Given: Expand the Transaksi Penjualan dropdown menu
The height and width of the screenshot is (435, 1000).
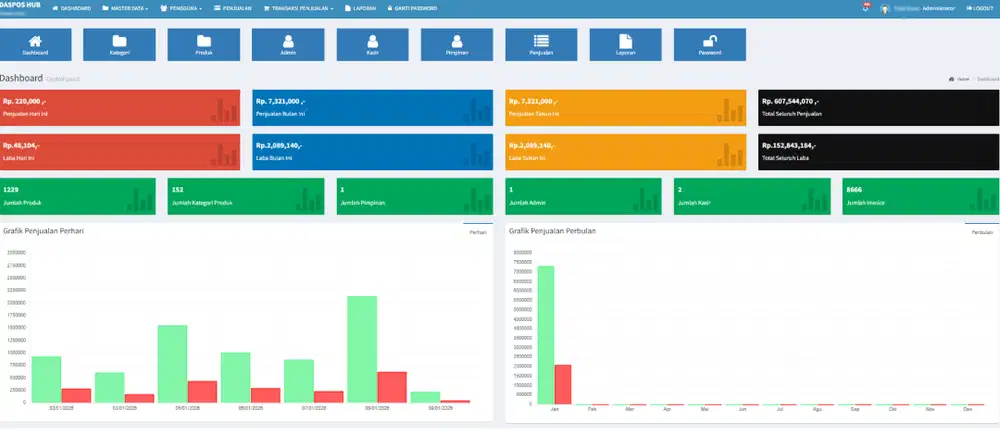Looking at the screenshot, I should click(x=299, y=8).
